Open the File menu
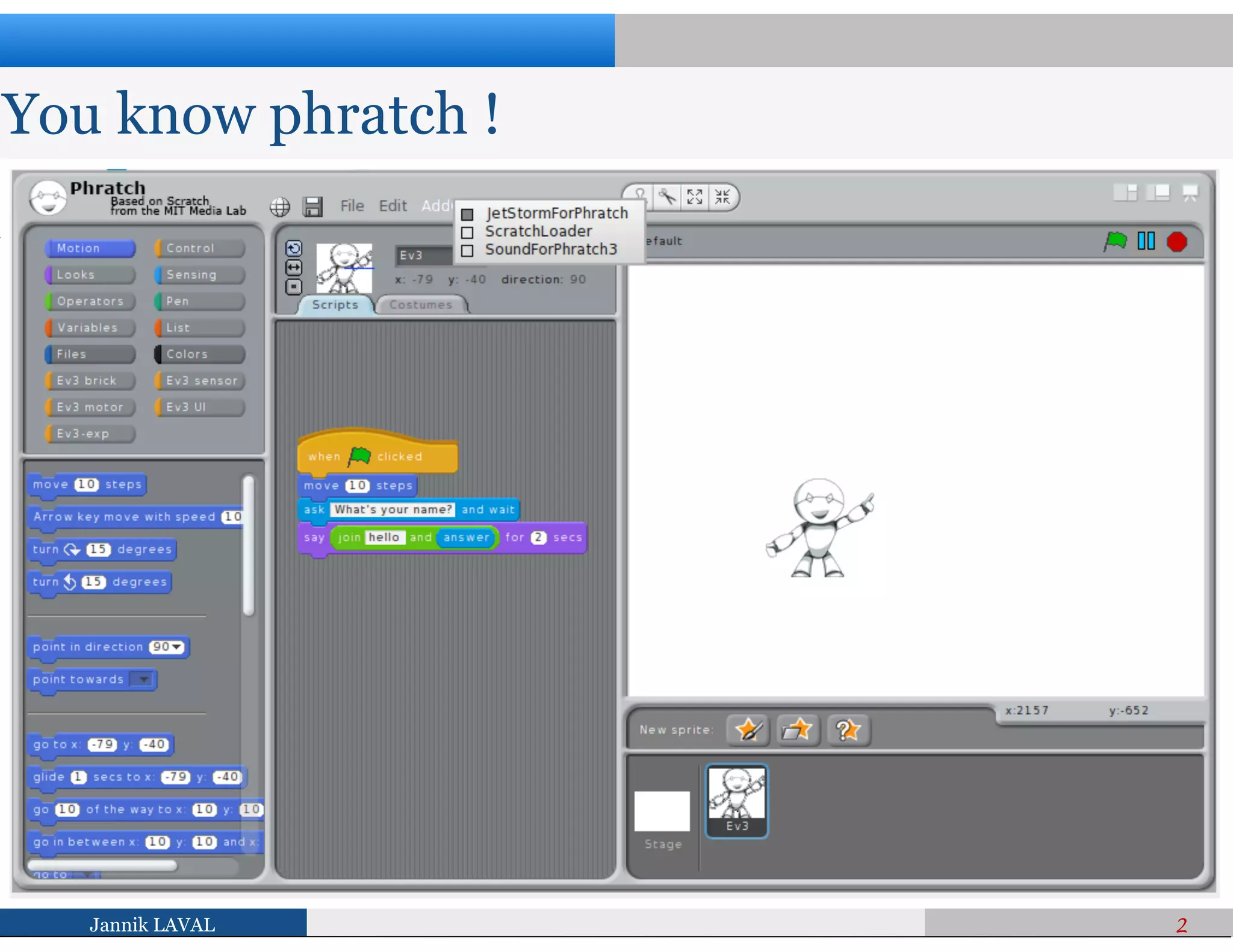The image size is (1233, 952). 352,206
